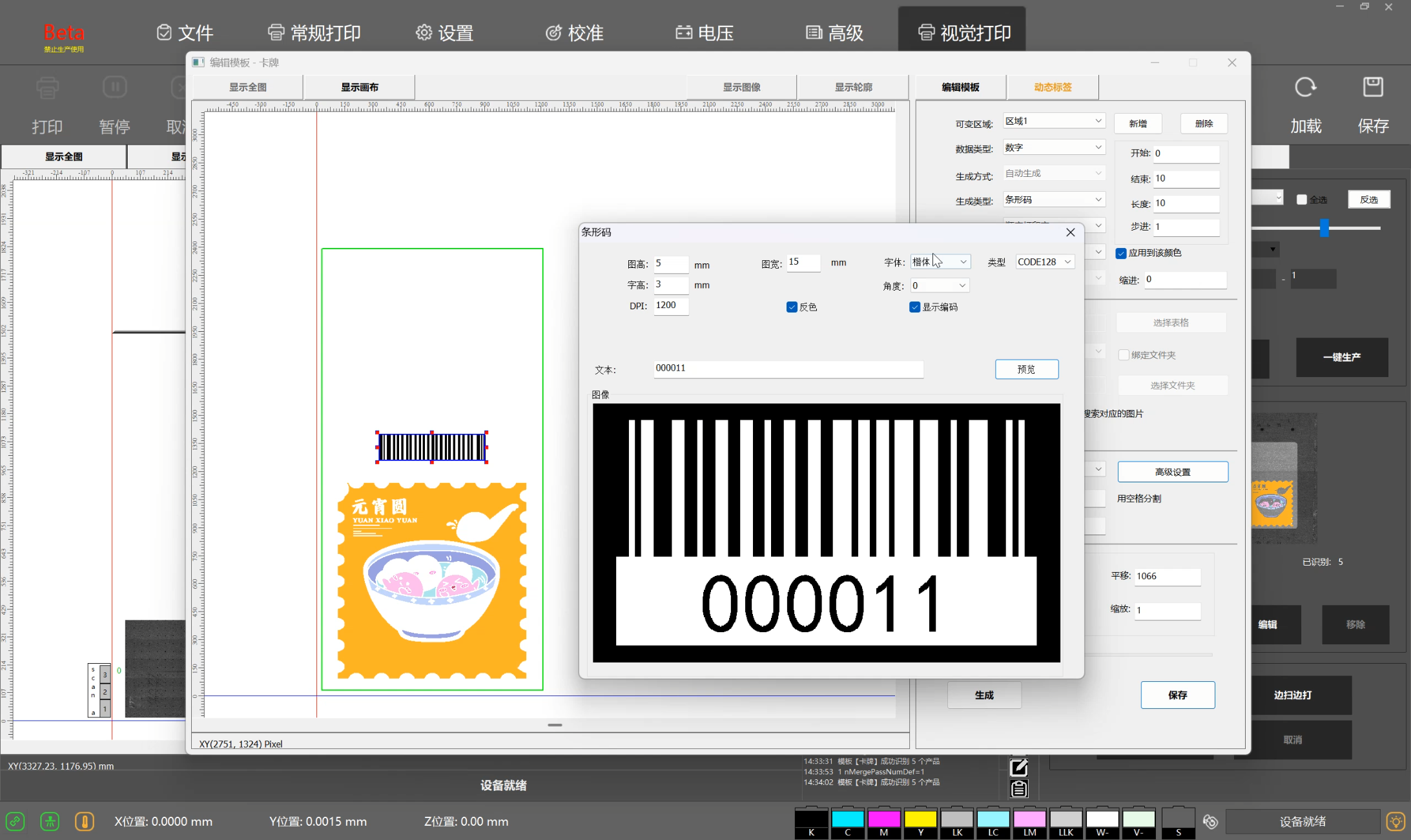
Task: Click the 显示轮廓 tab
Action: point(853,87)
